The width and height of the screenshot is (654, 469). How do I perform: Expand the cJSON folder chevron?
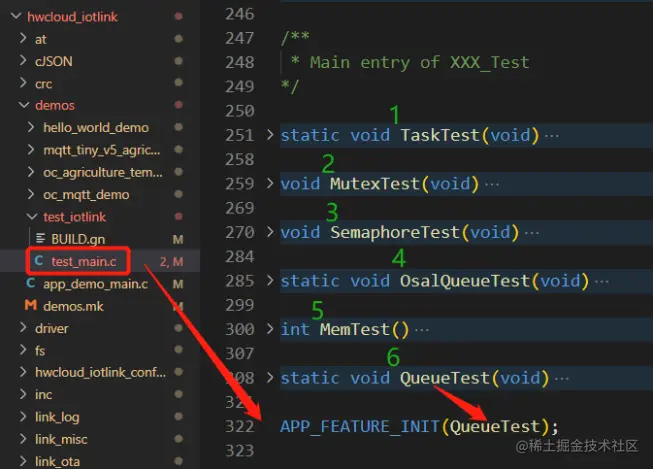(23, 61)
